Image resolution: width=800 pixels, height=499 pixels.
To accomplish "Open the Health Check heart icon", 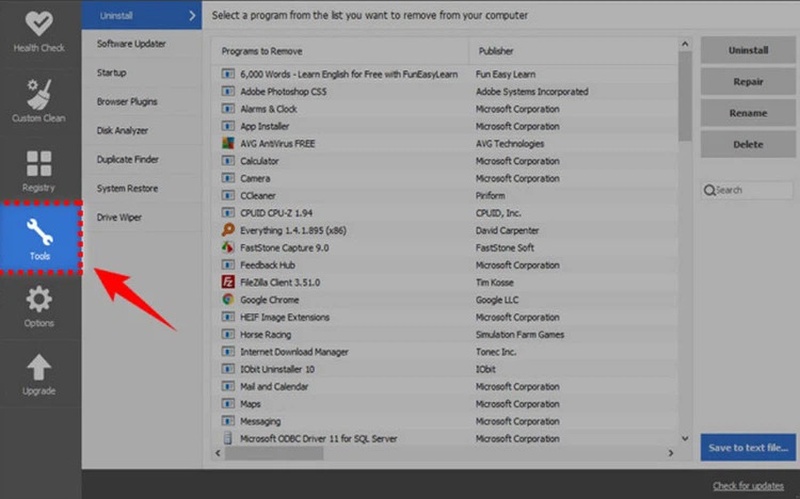I will click(x=40, y=24).
